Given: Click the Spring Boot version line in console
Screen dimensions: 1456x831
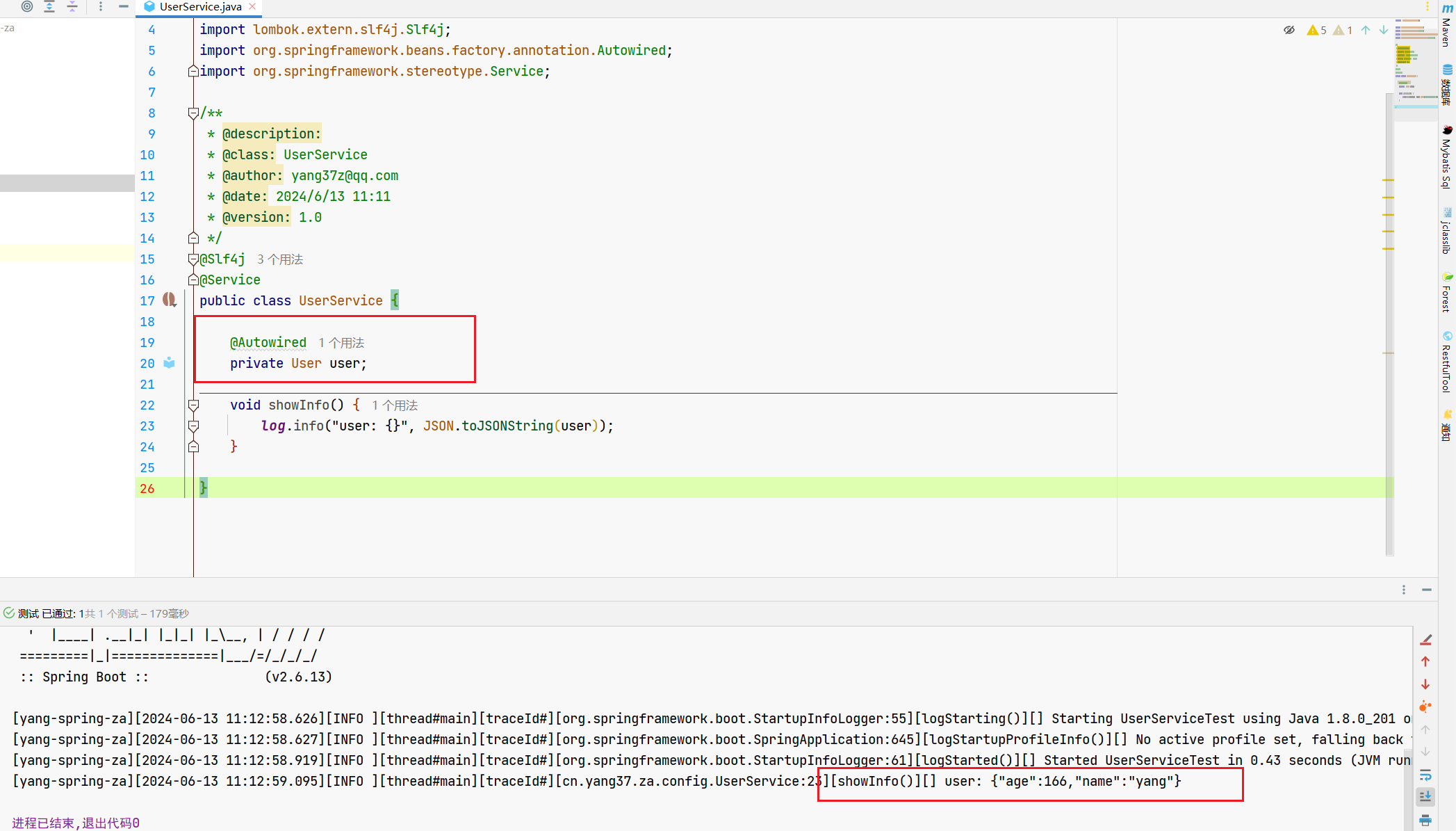Looking at the screenshot, I should [x=176, y=677].
